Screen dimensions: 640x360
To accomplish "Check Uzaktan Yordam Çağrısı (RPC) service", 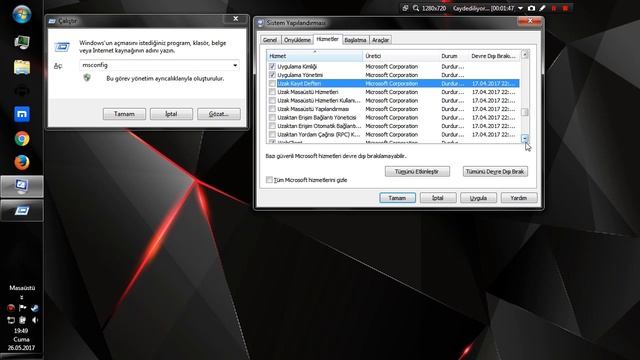I will tap(272, 135).
